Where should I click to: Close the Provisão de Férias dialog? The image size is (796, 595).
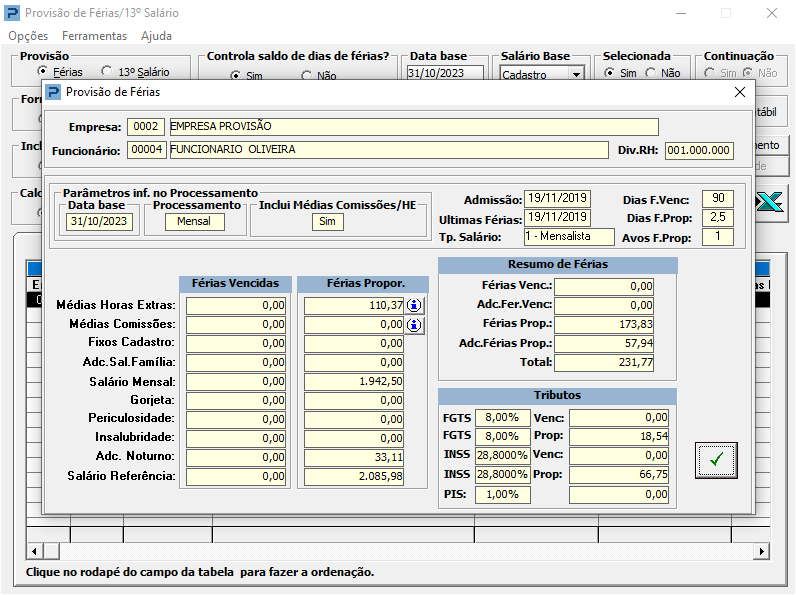[x=740, y=92]
